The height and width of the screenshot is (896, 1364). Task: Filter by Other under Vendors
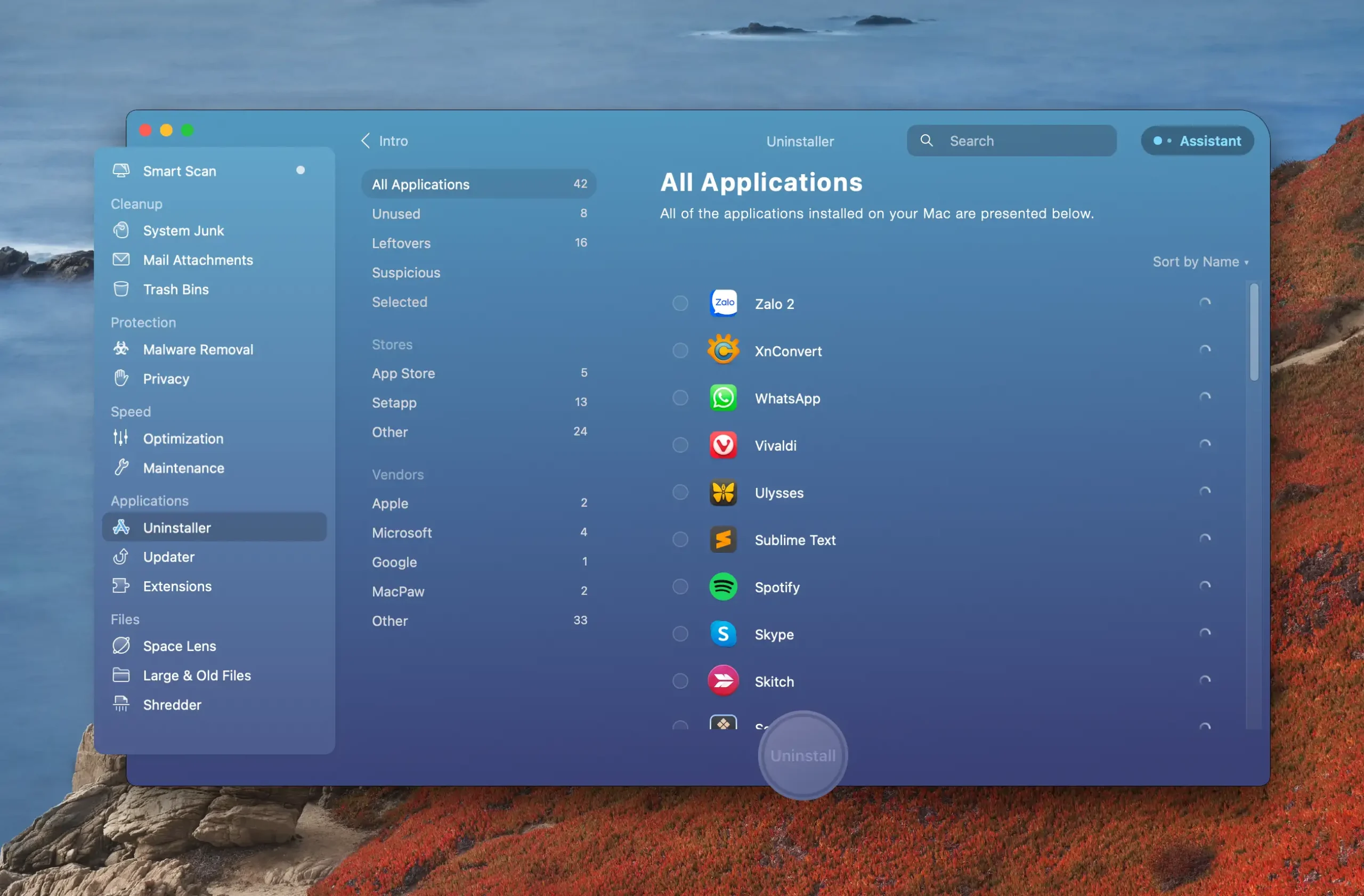(479, 621)
